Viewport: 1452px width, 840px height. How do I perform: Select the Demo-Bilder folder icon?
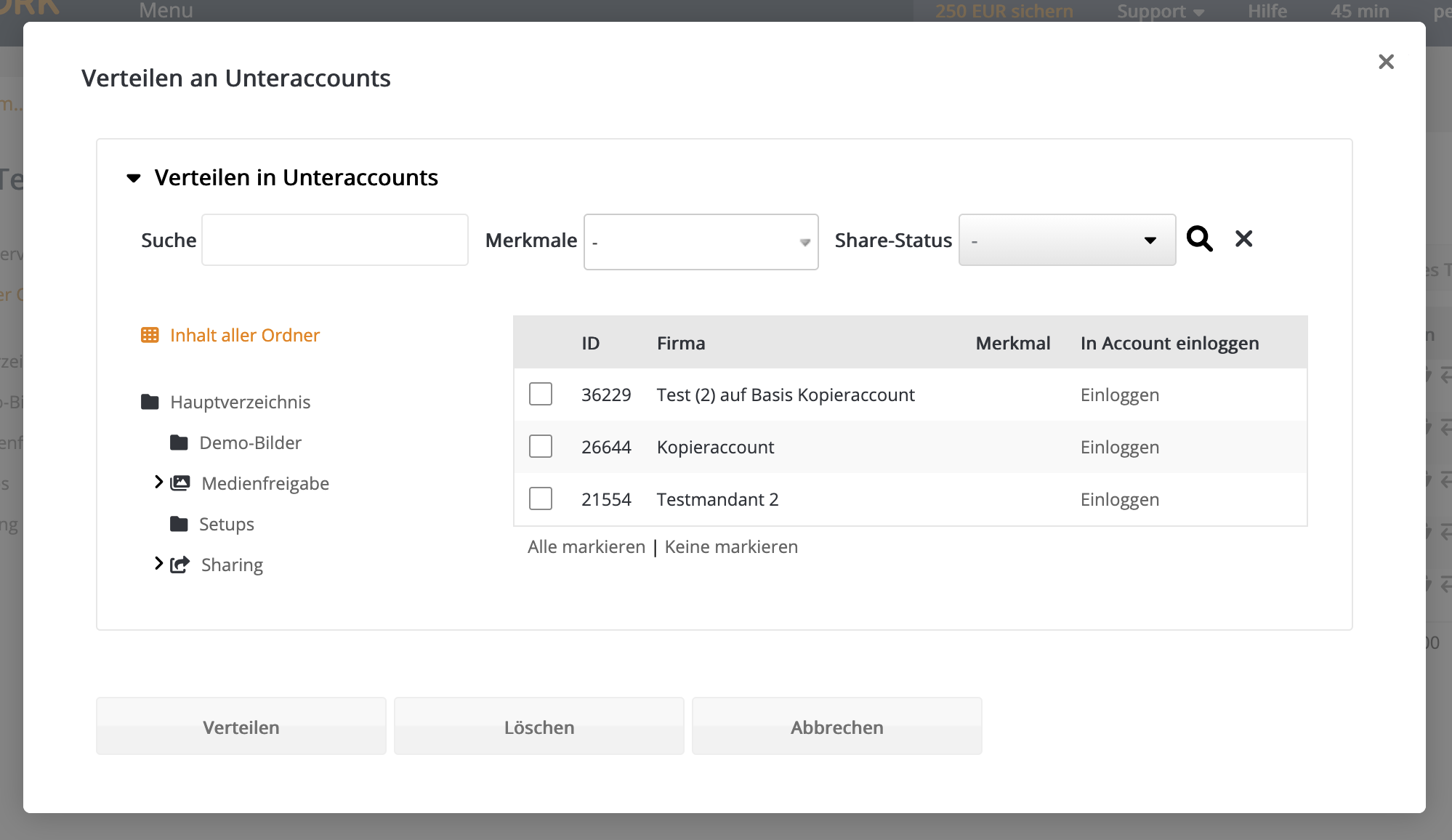click(x=179, y=443)
